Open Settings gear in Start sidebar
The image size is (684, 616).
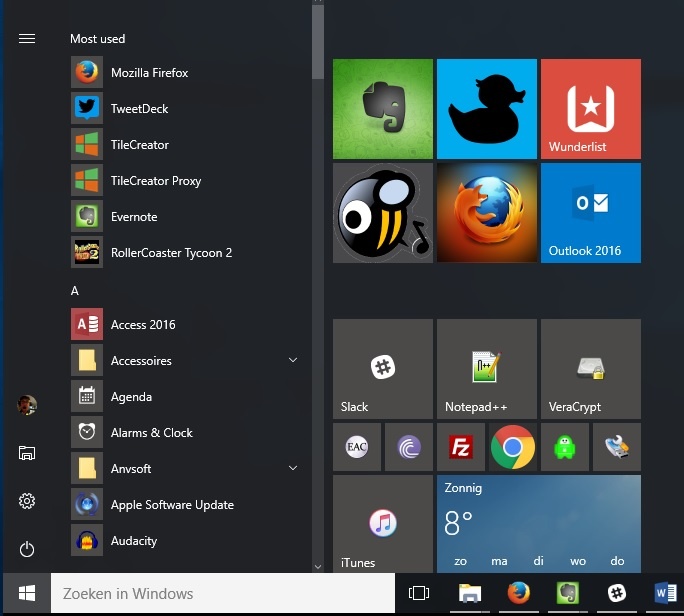(27, 501)
